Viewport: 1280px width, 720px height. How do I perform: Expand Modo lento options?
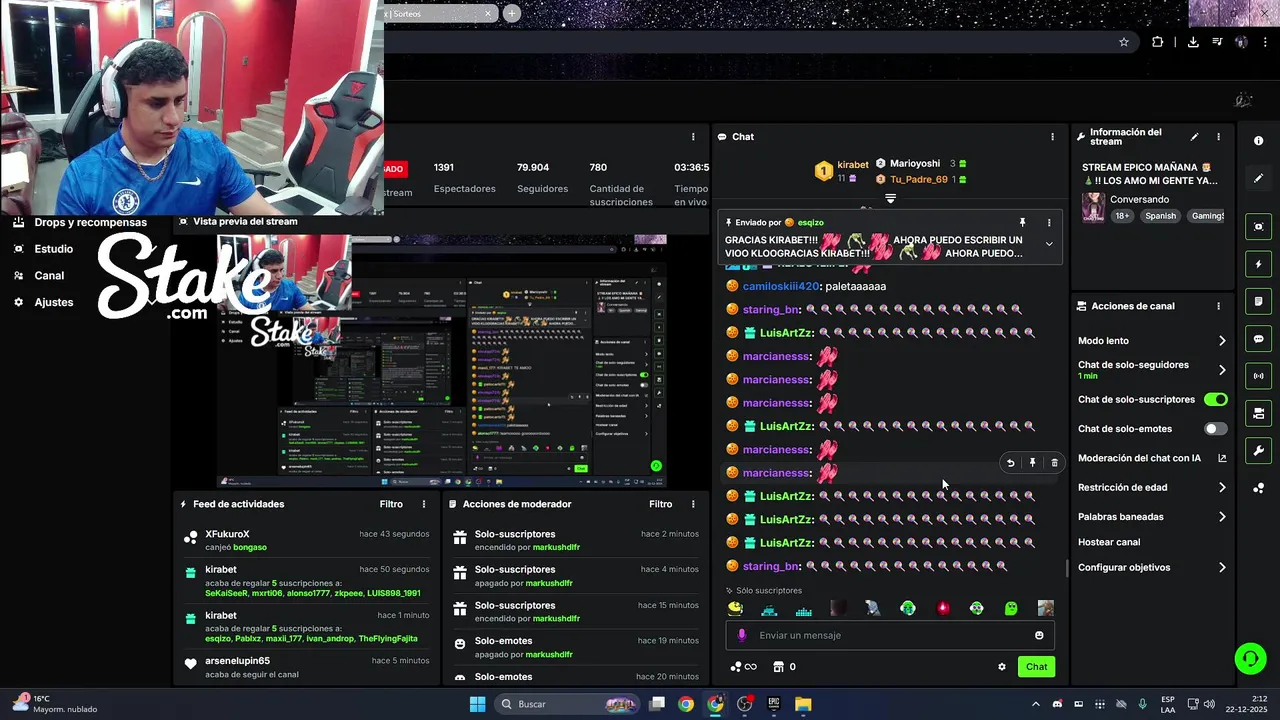point(1222,341)
